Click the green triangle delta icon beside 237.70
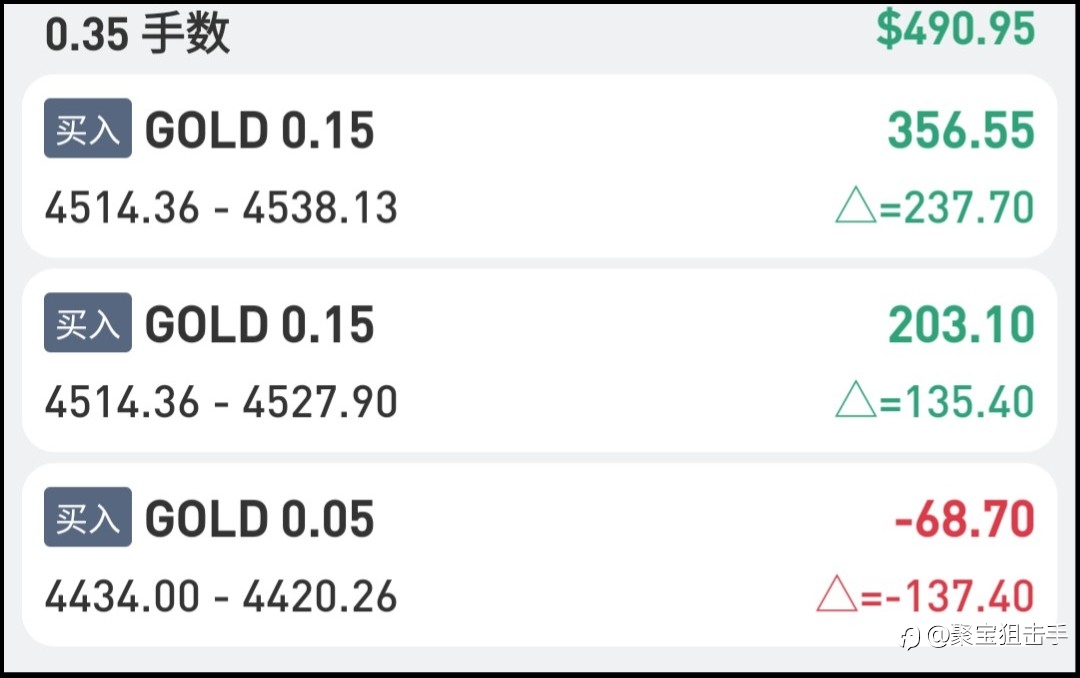Viewport: 1080px width, 678px height. 856,209
